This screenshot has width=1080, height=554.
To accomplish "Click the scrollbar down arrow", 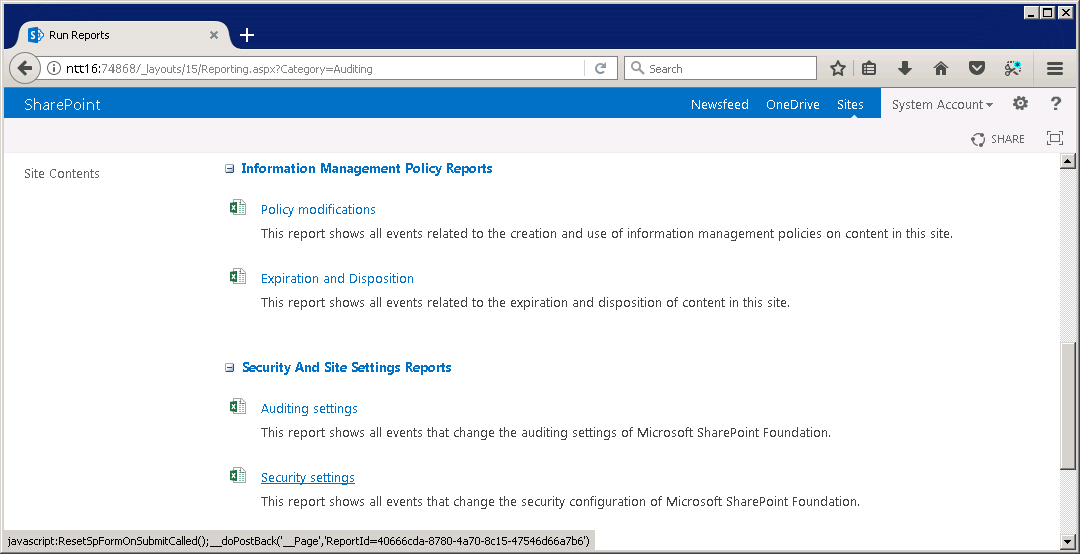I will pyautogui.click(x=1068, y=542).
